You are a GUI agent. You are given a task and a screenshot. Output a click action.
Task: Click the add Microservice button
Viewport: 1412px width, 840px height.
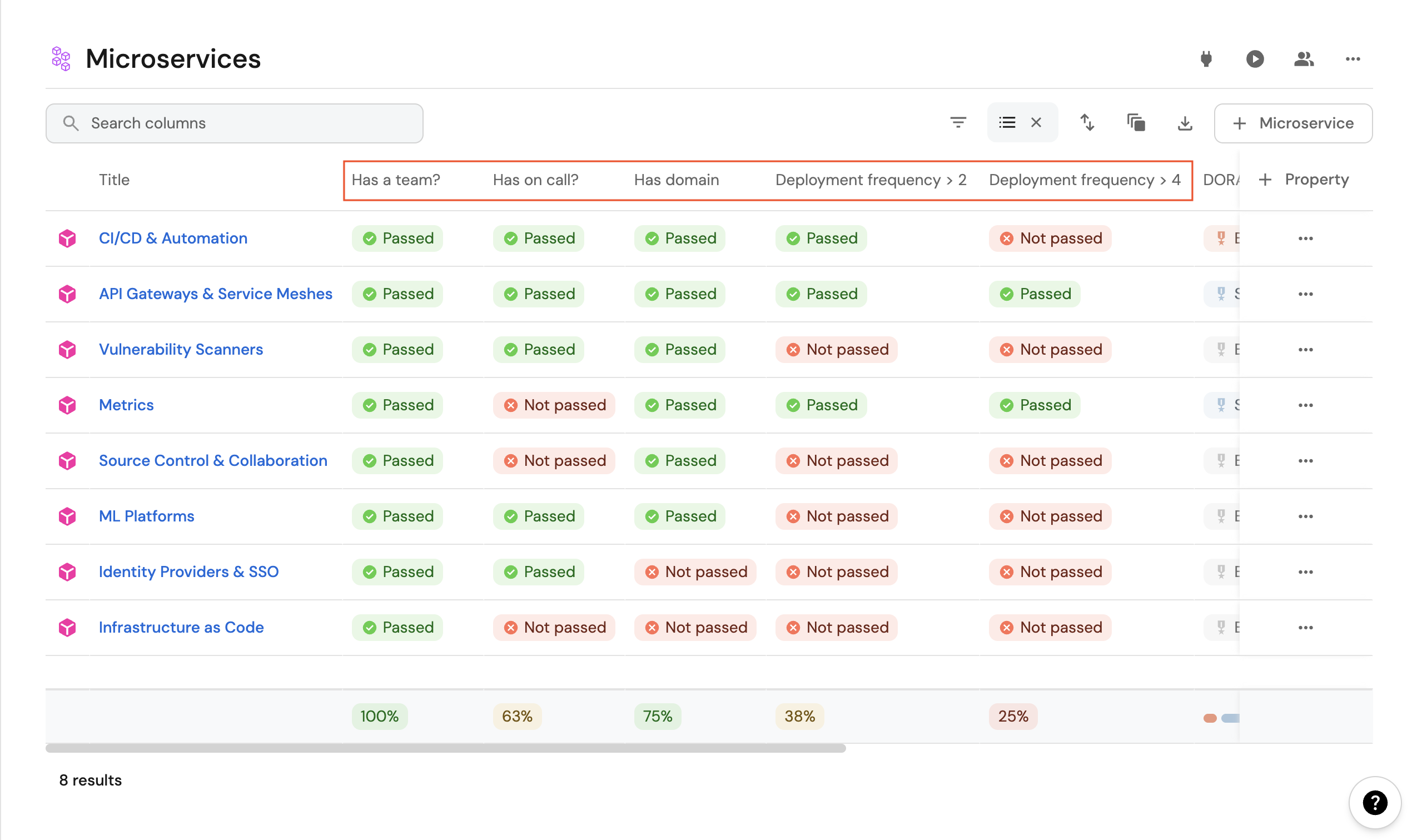(1292, 123)
